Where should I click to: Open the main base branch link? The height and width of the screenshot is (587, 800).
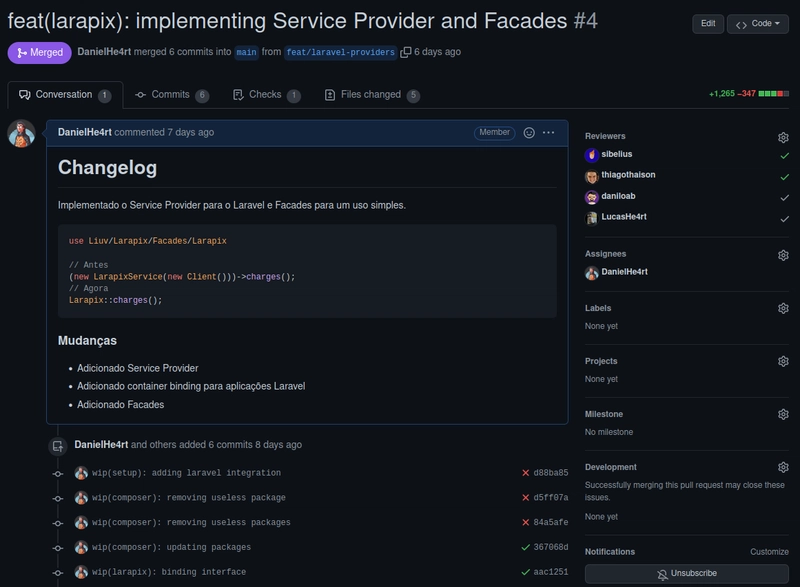point(246,52)
